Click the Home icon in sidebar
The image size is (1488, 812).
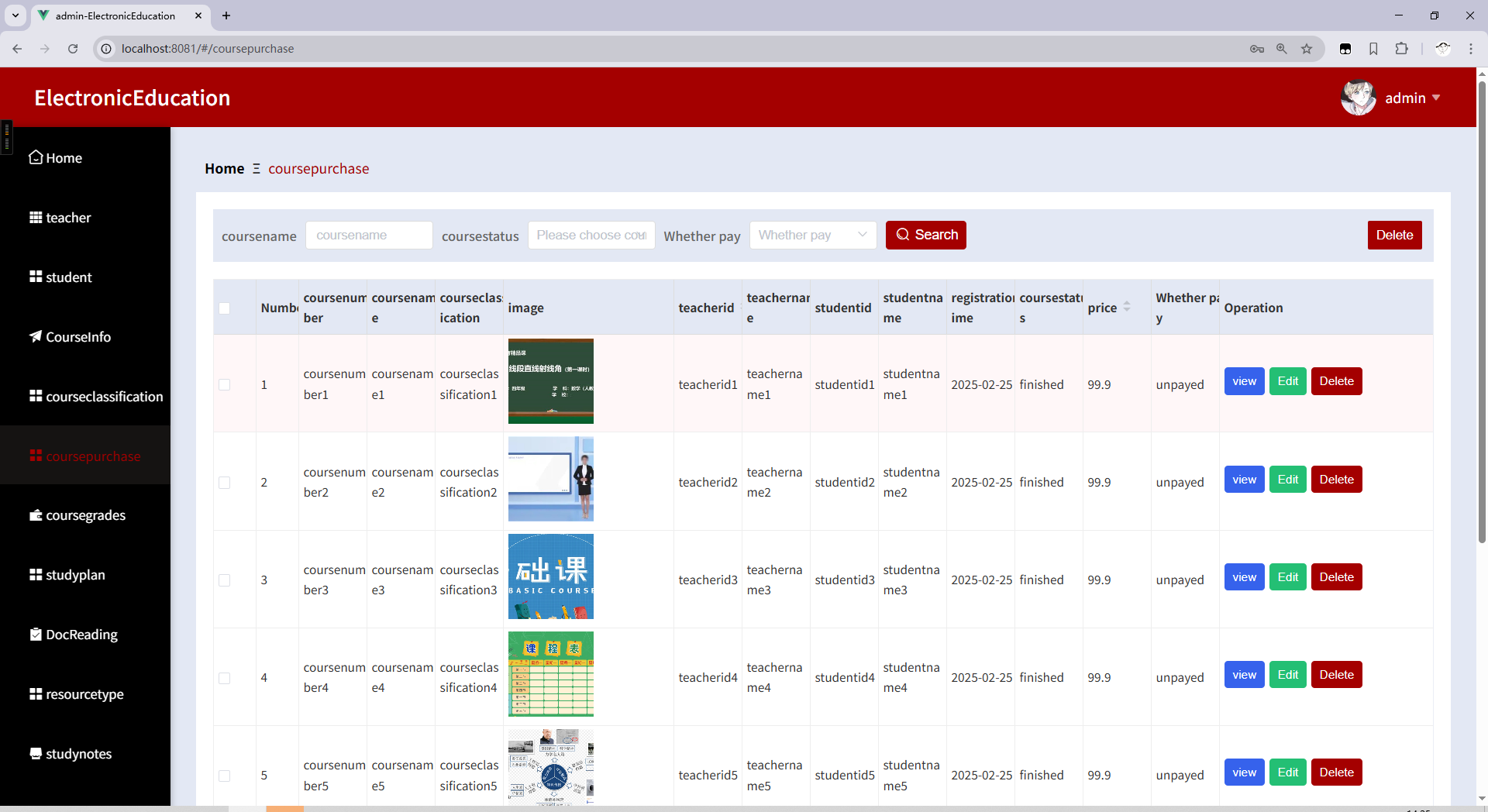point(36,157)
